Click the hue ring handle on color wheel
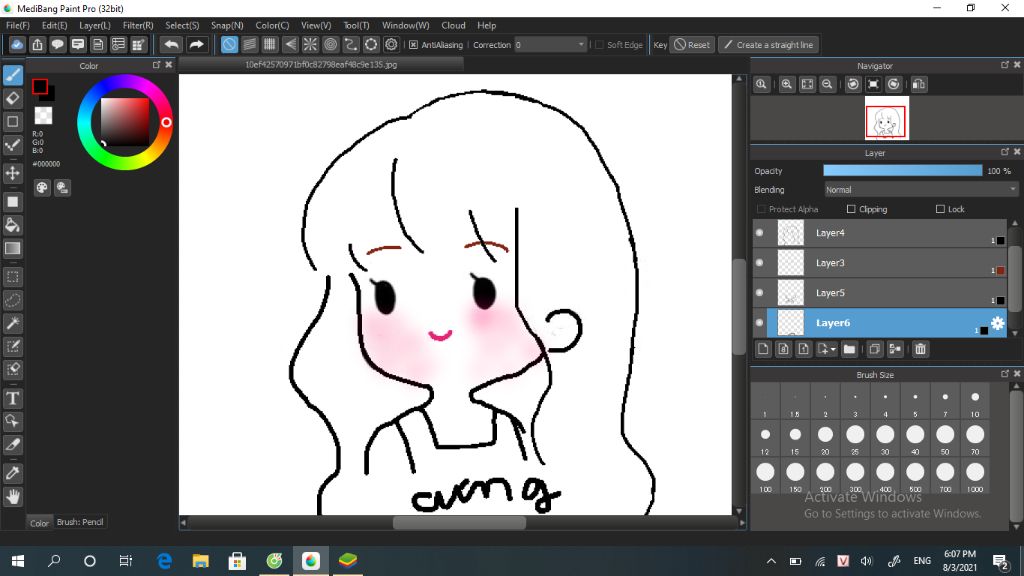 [166, 122]
